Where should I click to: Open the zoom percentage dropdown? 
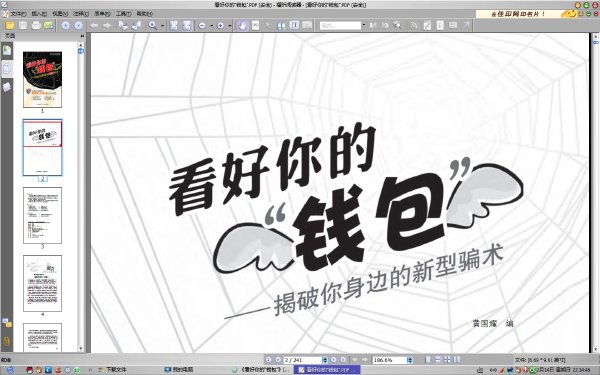[x=410, y=360]
